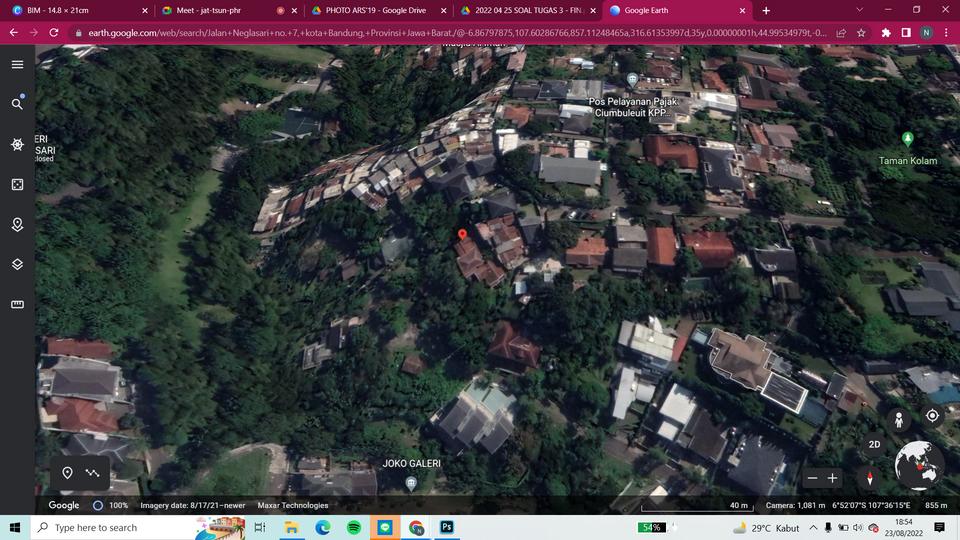Click the Taman Kolam green marker
This screenshot has height=540, width=960.
click(x=907, y=139)
